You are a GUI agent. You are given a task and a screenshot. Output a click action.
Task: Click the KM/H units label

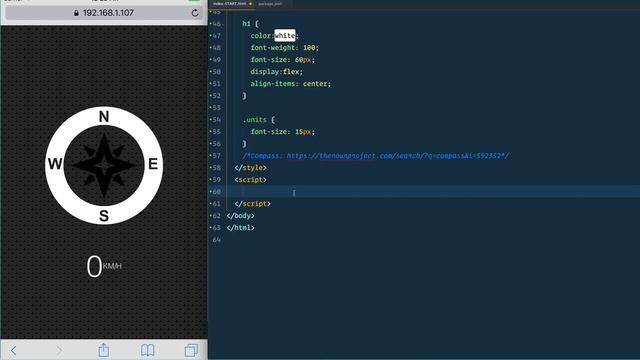click(x=112, y=266)
